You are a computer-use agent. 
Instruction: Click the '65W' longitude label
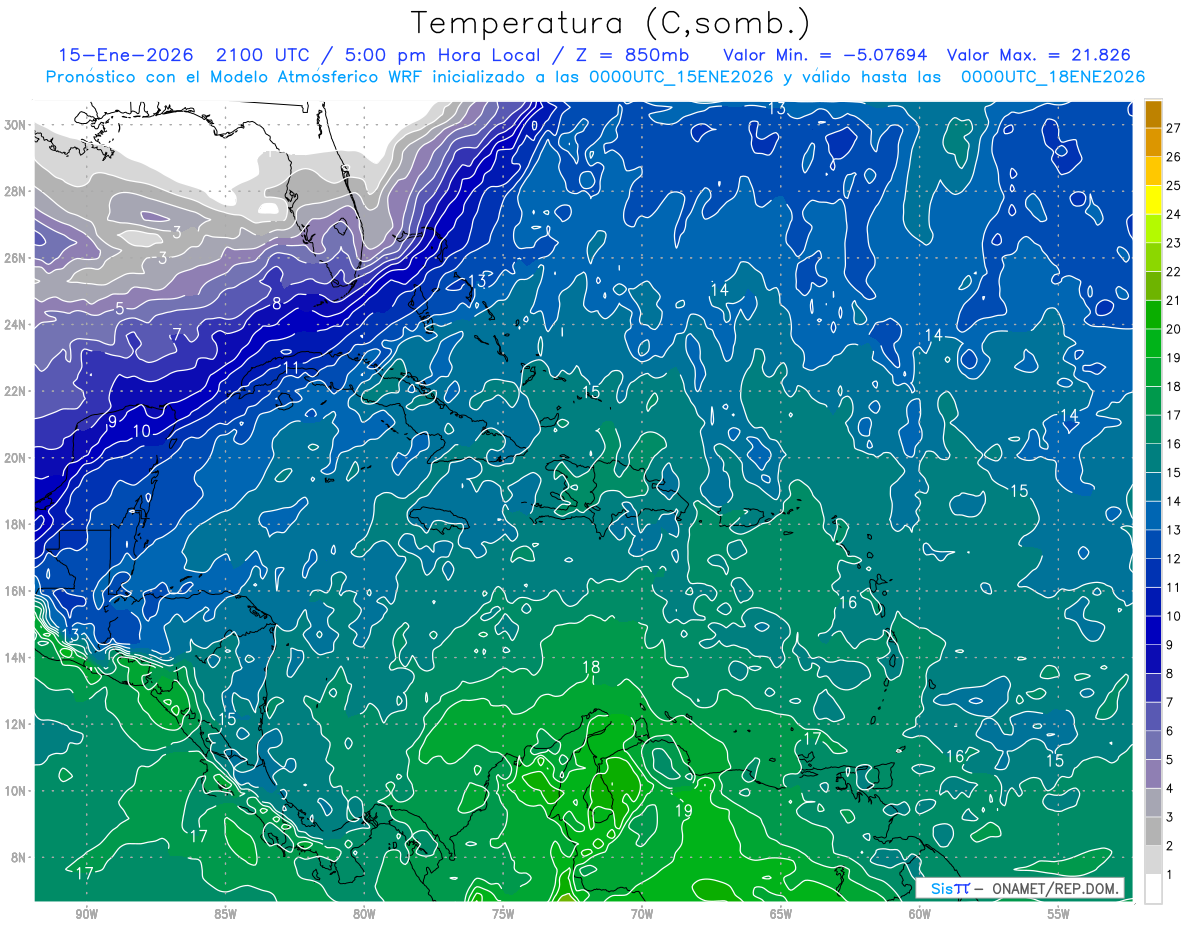coord(781,914)
